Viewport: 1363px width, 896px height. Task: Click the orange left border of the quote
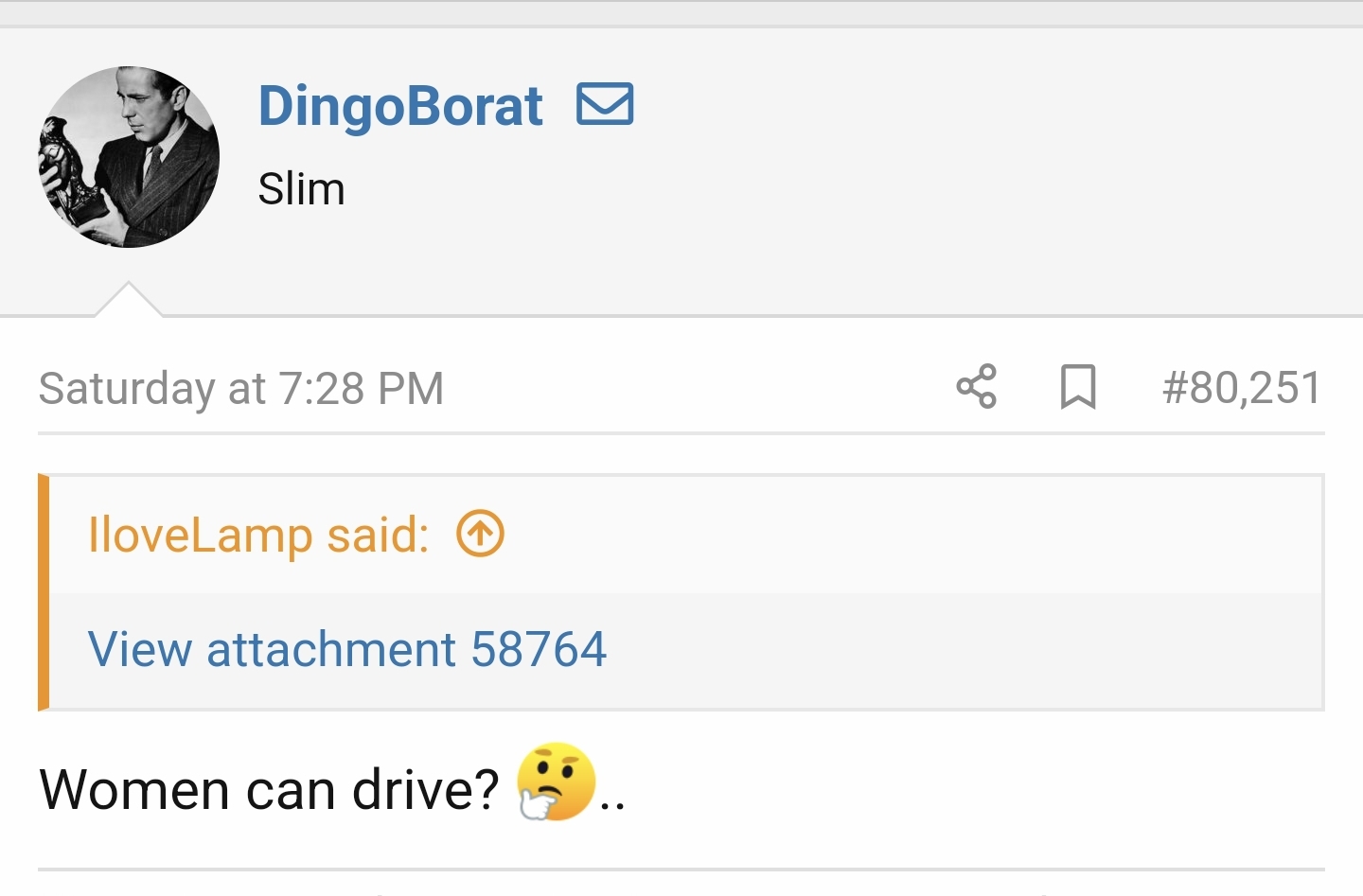[x=44, y=592]
